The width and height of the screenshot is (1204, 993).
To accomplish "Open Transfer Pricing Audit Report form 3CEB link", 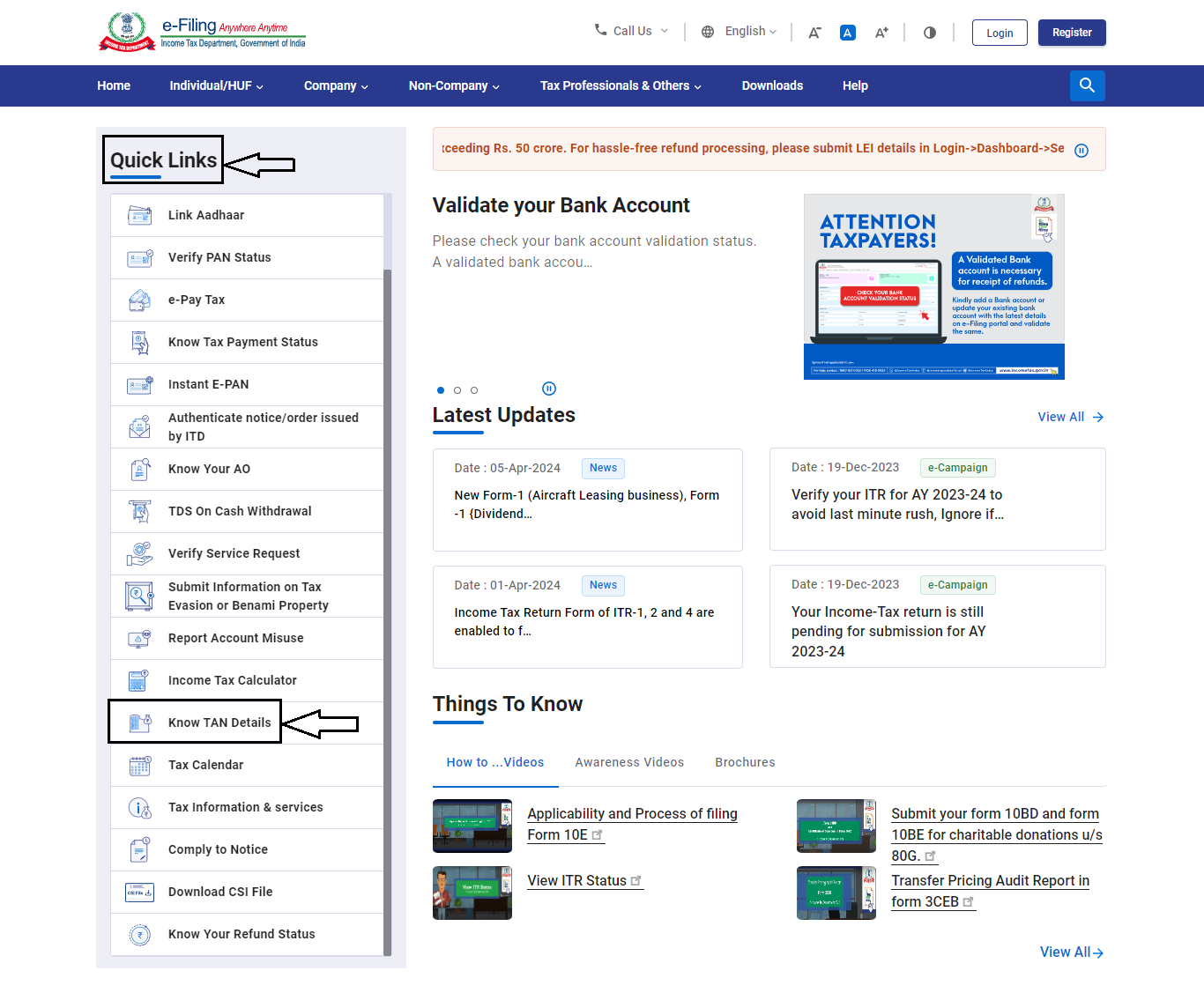I will [990, 891].
